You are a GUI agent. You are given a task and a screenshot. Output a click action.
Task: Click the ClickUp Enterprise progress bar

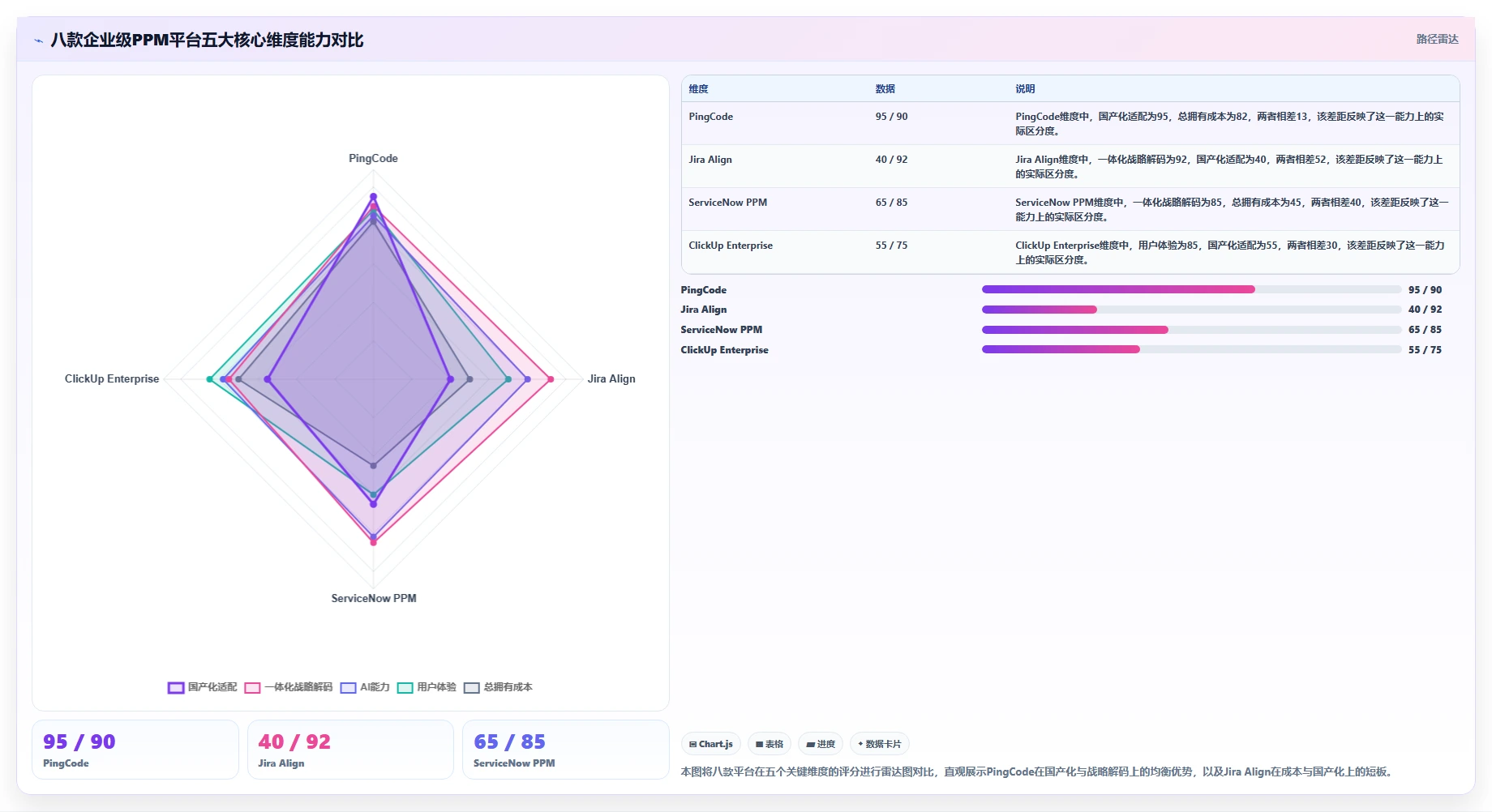[x=1191, y=349]
